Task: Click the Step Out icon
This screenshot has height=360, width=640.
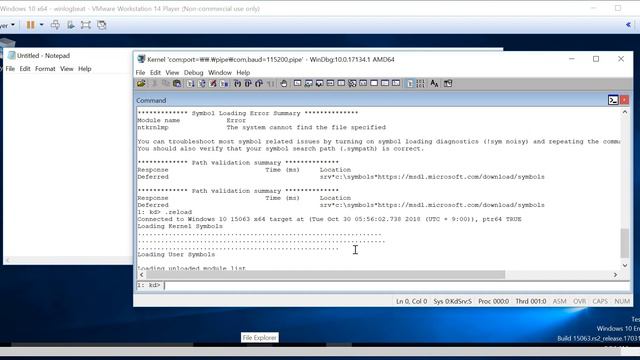Action: 259,84
